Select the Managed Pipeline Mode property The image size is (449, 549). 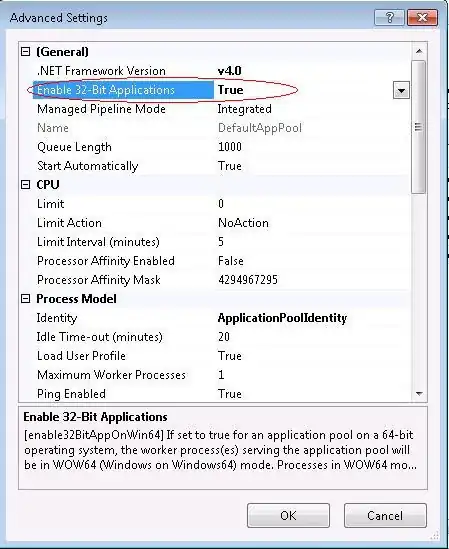[x=101, y=109]
